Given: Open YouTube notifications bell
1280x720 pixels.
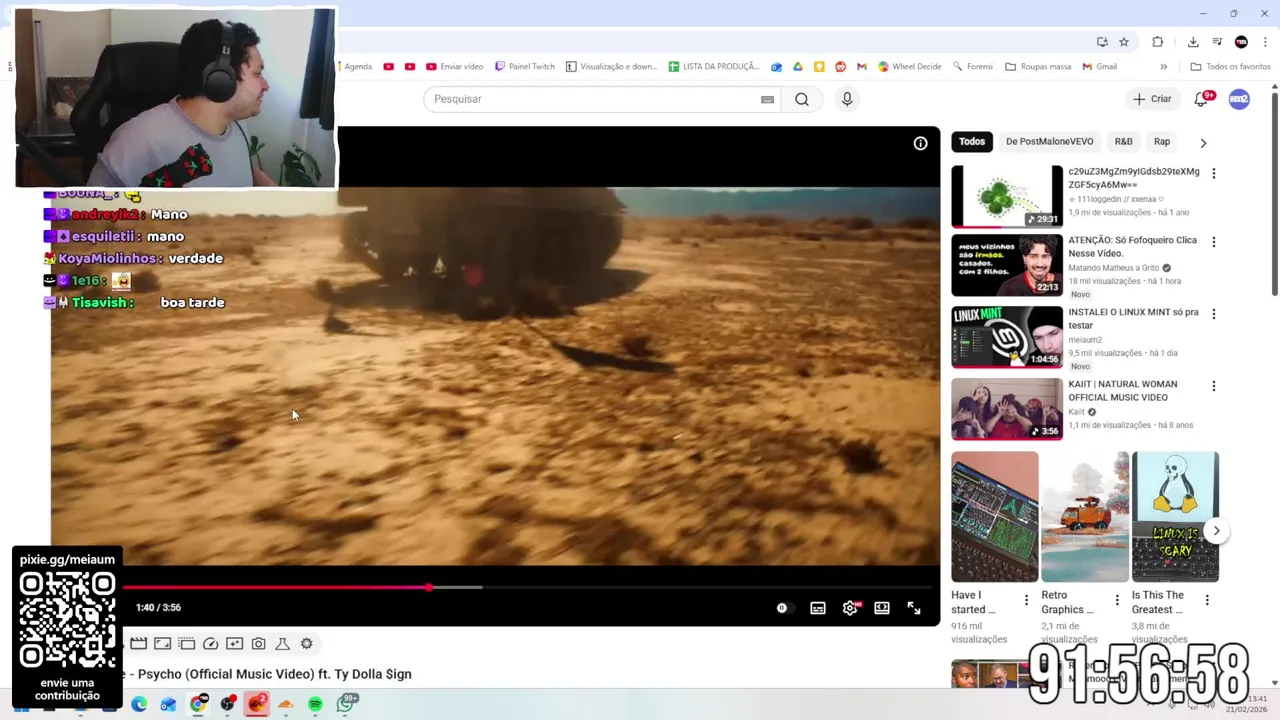Looking at the screenshot, I should (x=1202, y=98).
